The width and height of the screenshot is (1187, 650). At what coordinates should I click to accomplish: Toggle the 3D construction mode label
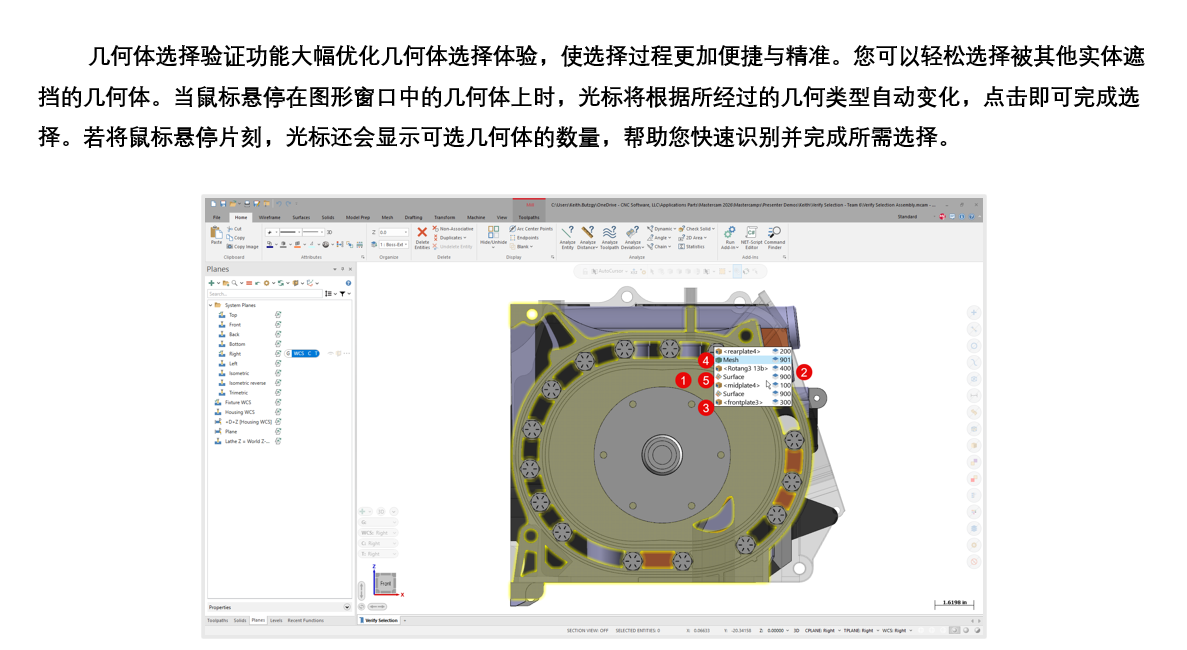point(329,232)
